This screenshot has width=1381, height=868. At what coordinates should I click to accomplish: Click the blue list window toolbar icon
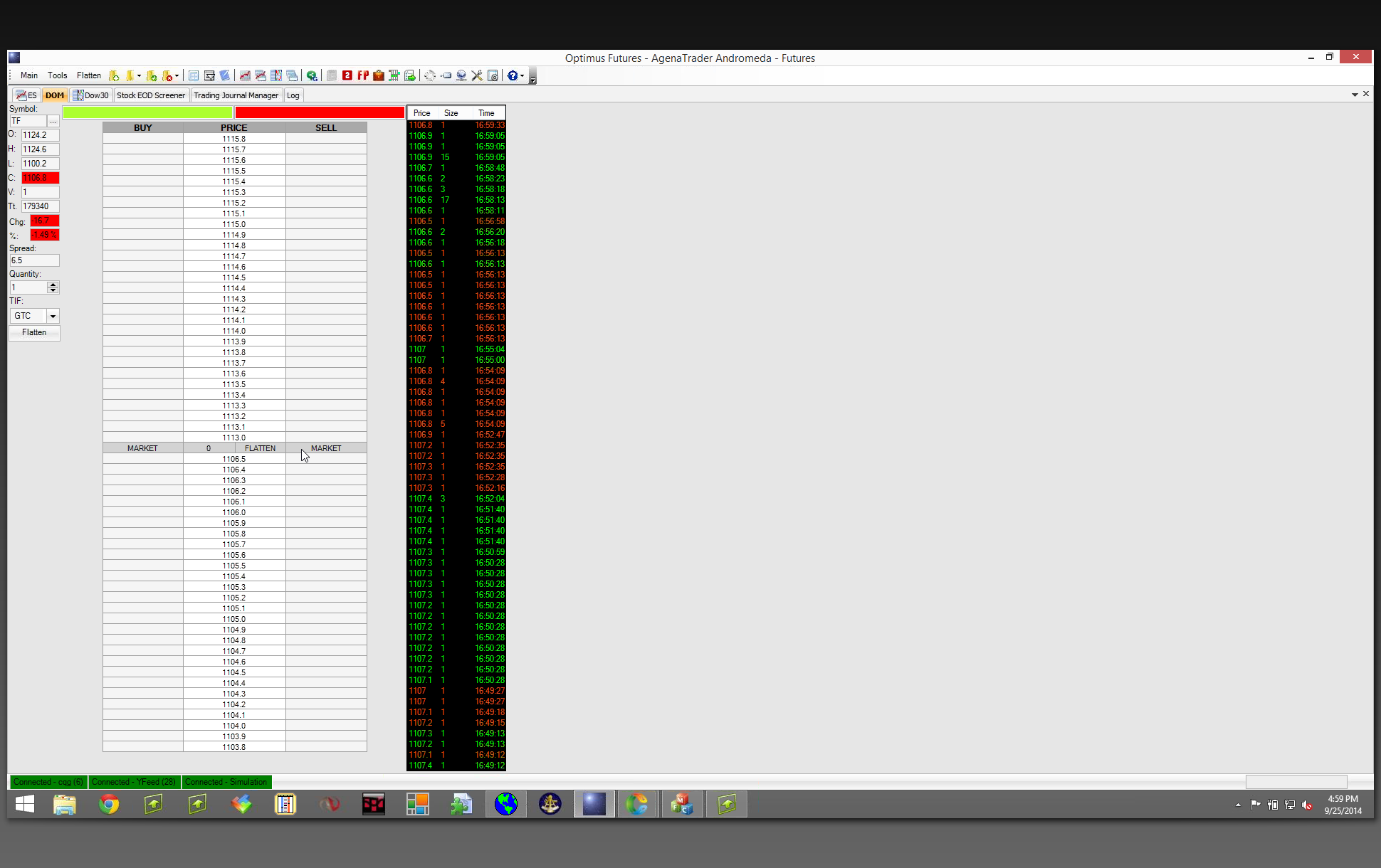point(194,75)
